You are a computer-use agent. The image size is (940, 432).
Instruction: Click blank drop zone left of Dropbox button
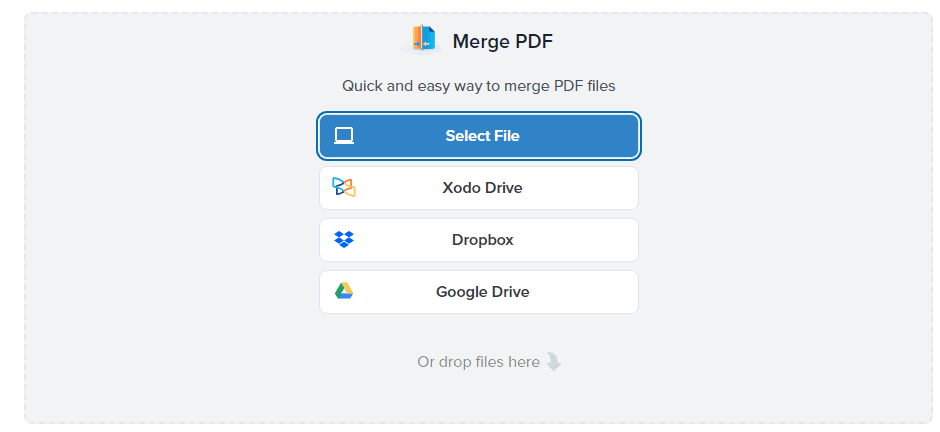(170, 240)
